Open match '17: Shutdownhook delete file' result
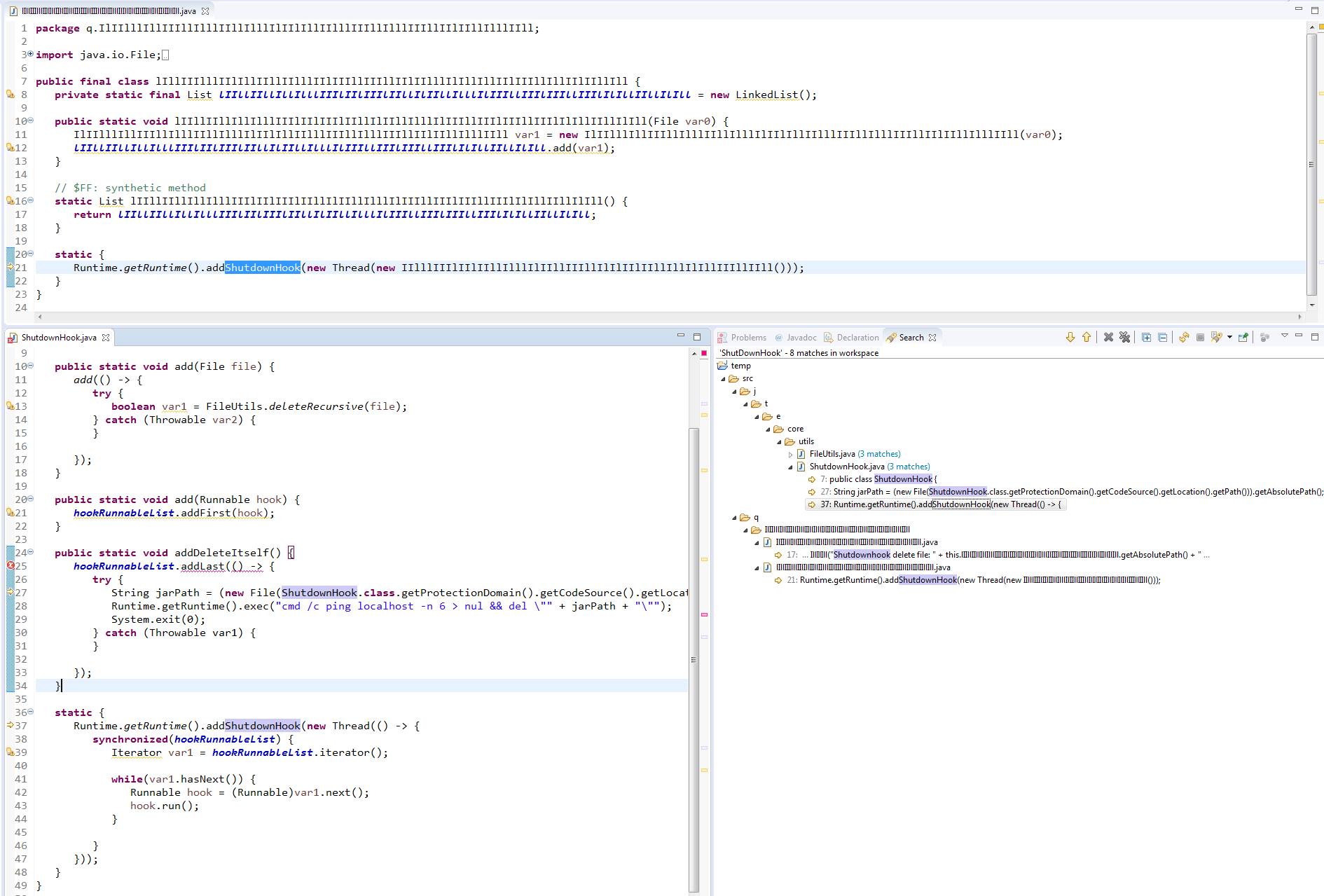The width and height of the screenshot is (1324, 896). tap(991, 555)
